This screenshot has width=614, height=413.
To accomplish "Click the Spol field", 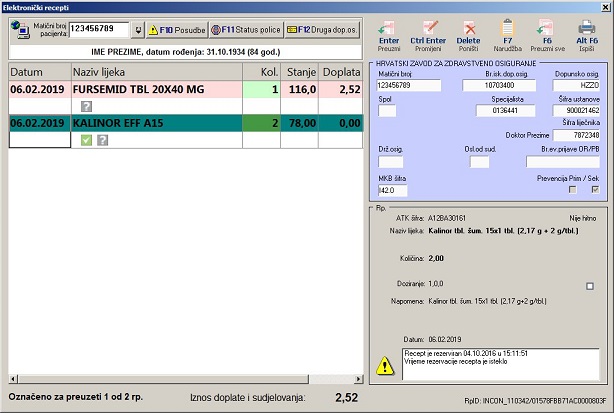I will (387, 110).
